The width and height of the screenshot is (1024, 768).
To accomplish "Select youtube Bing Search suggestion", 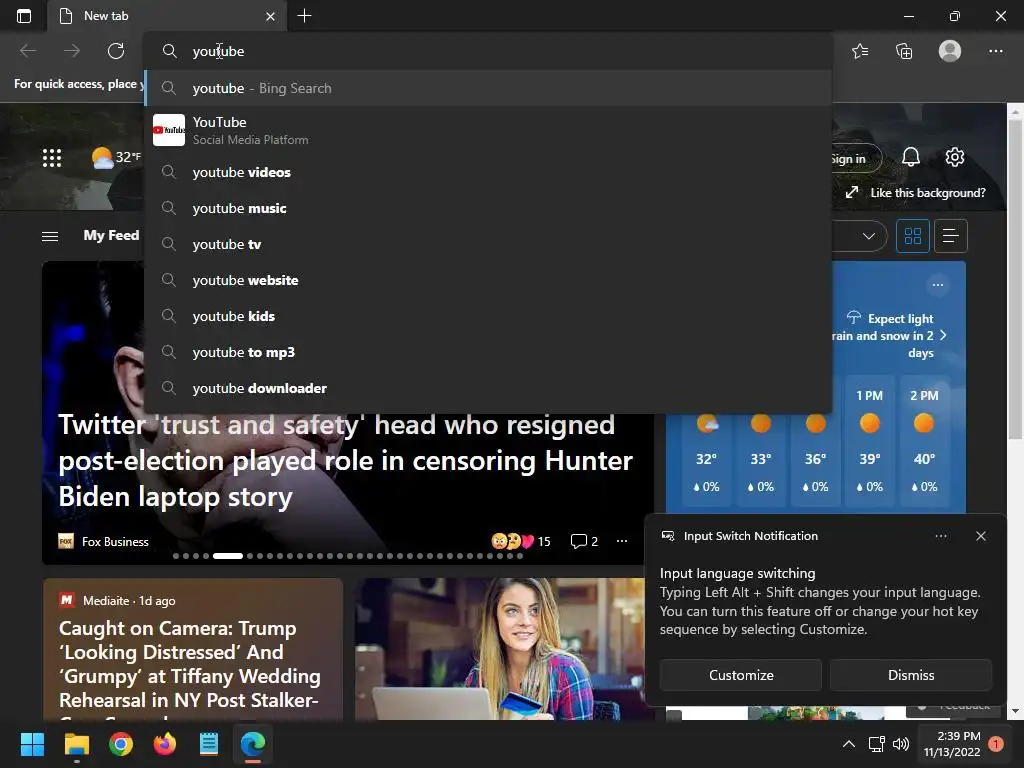I will tap(488, 88).
